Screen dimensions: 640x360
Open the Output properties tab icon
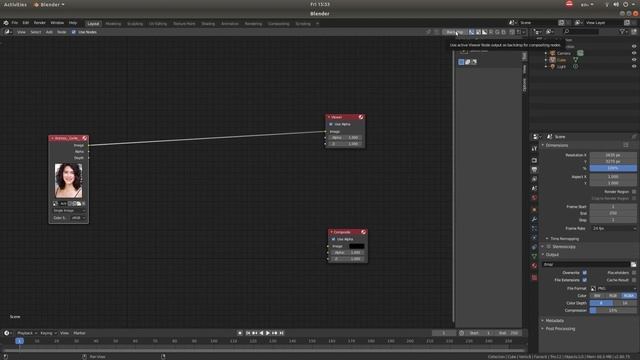coord(534,169)
